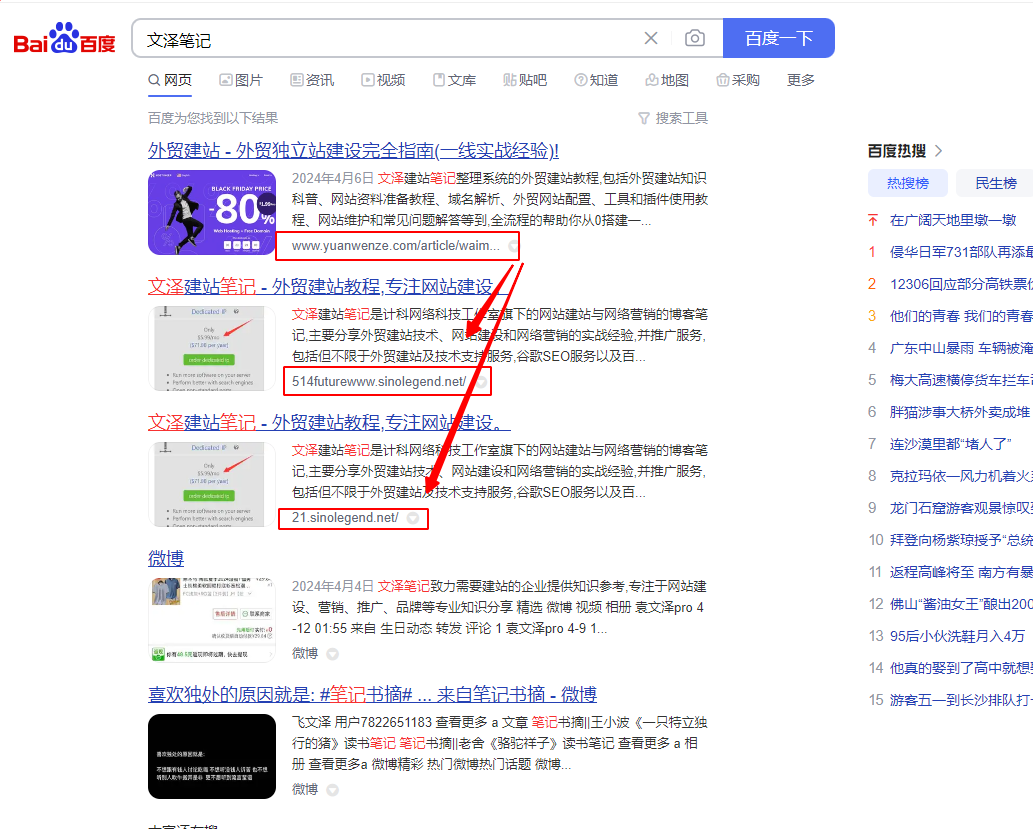Switch to the 文库 tab

pos(455,80)
